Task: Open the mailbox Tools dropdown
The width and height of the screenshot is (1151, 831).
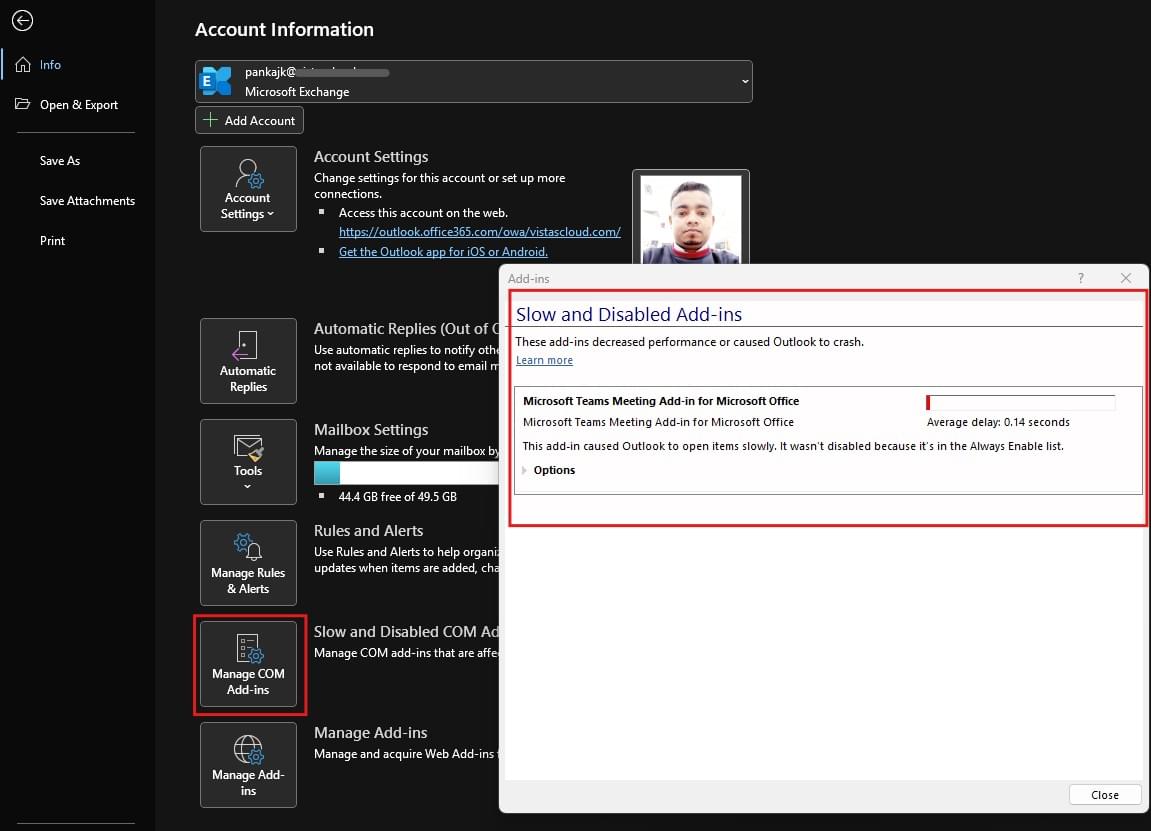Action: click(x=248, y=462)
